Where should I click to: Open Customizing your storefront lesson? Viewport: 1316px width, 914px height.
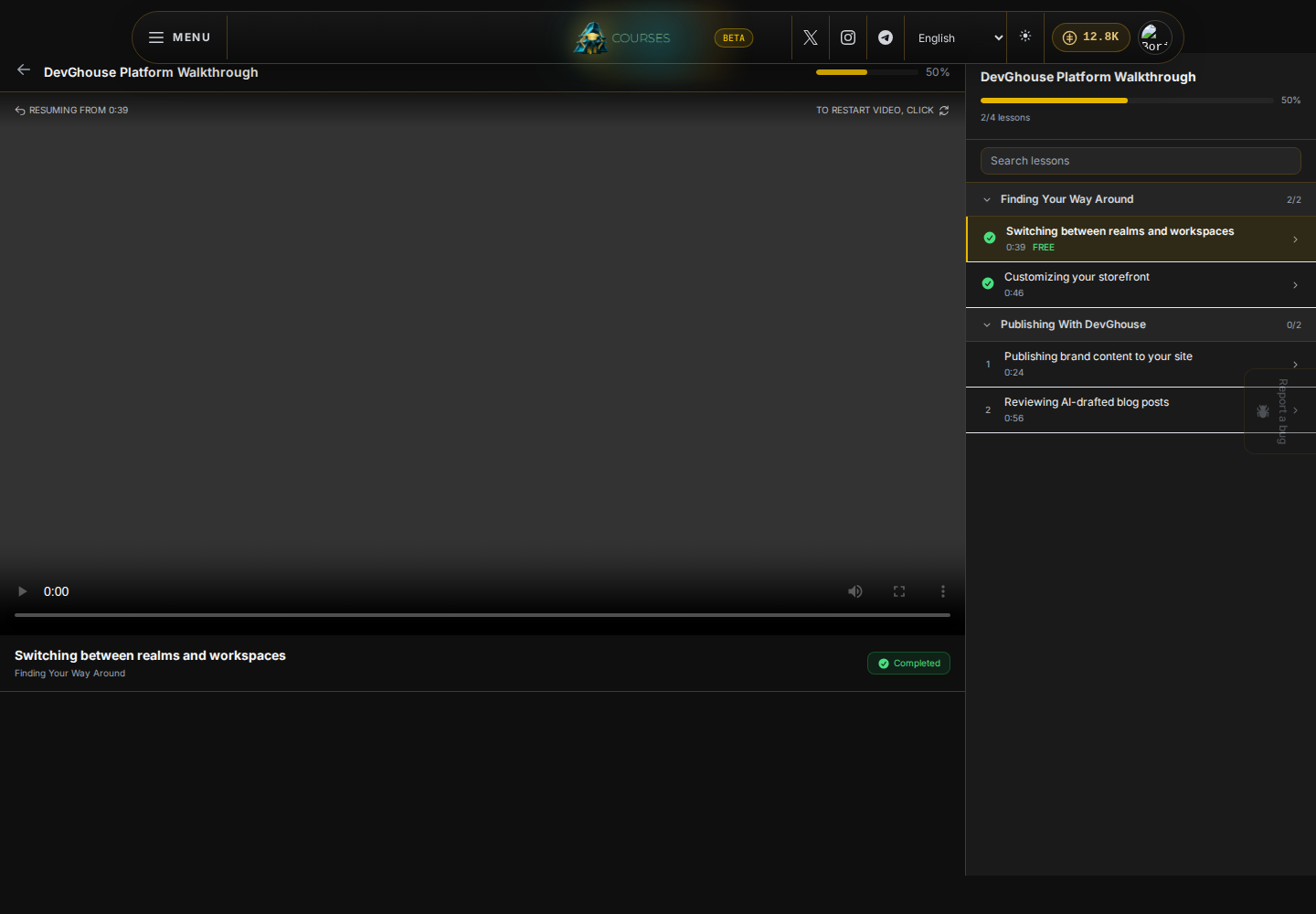click(1141, 285)
